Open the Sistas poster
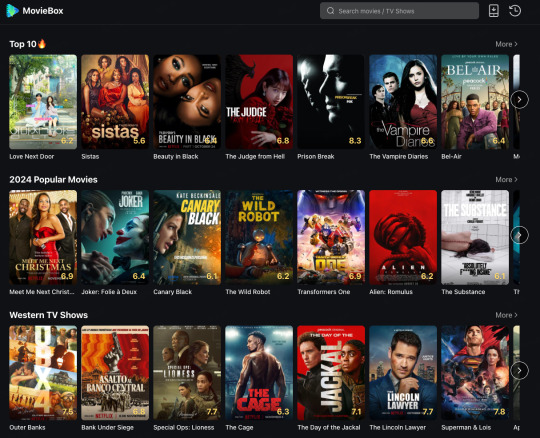Viewport: 540px width, 438px height. click(115, 102)
